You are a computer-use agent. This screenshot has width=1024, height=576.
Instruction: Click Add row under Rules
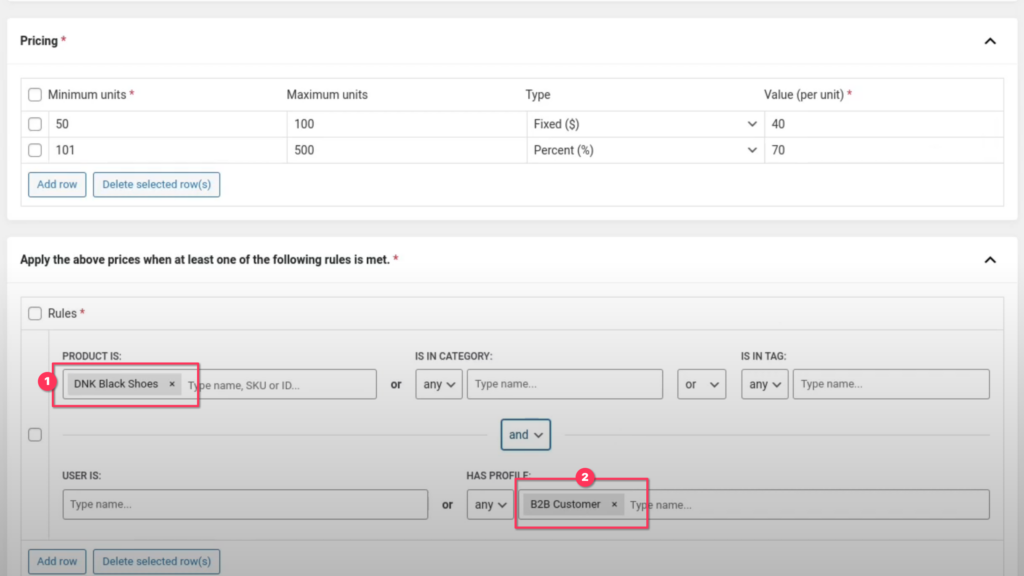pos(57,561)
